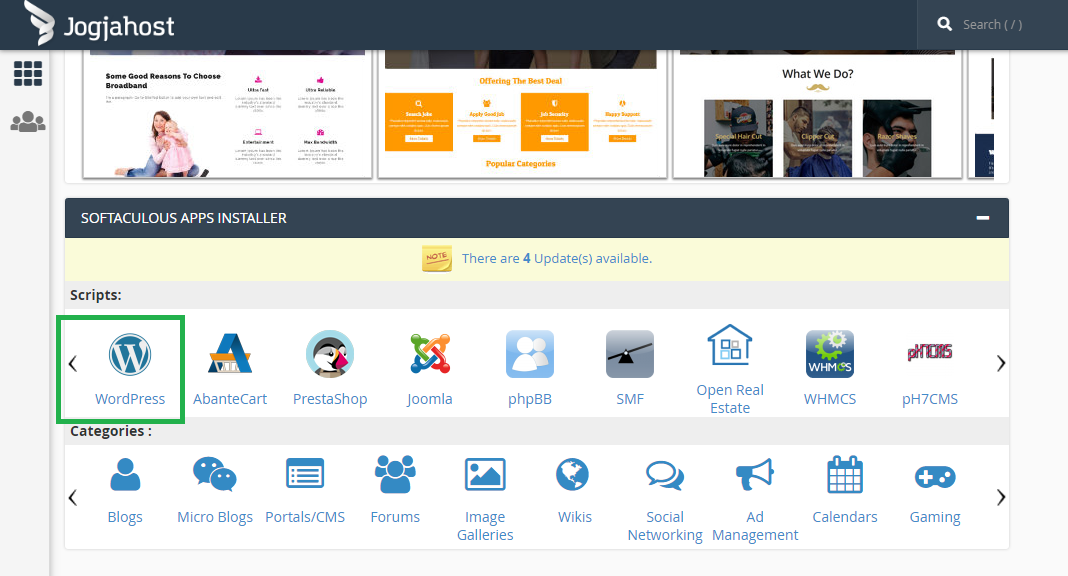Select the Wikis category globe icon

click(x=575, y=474)
